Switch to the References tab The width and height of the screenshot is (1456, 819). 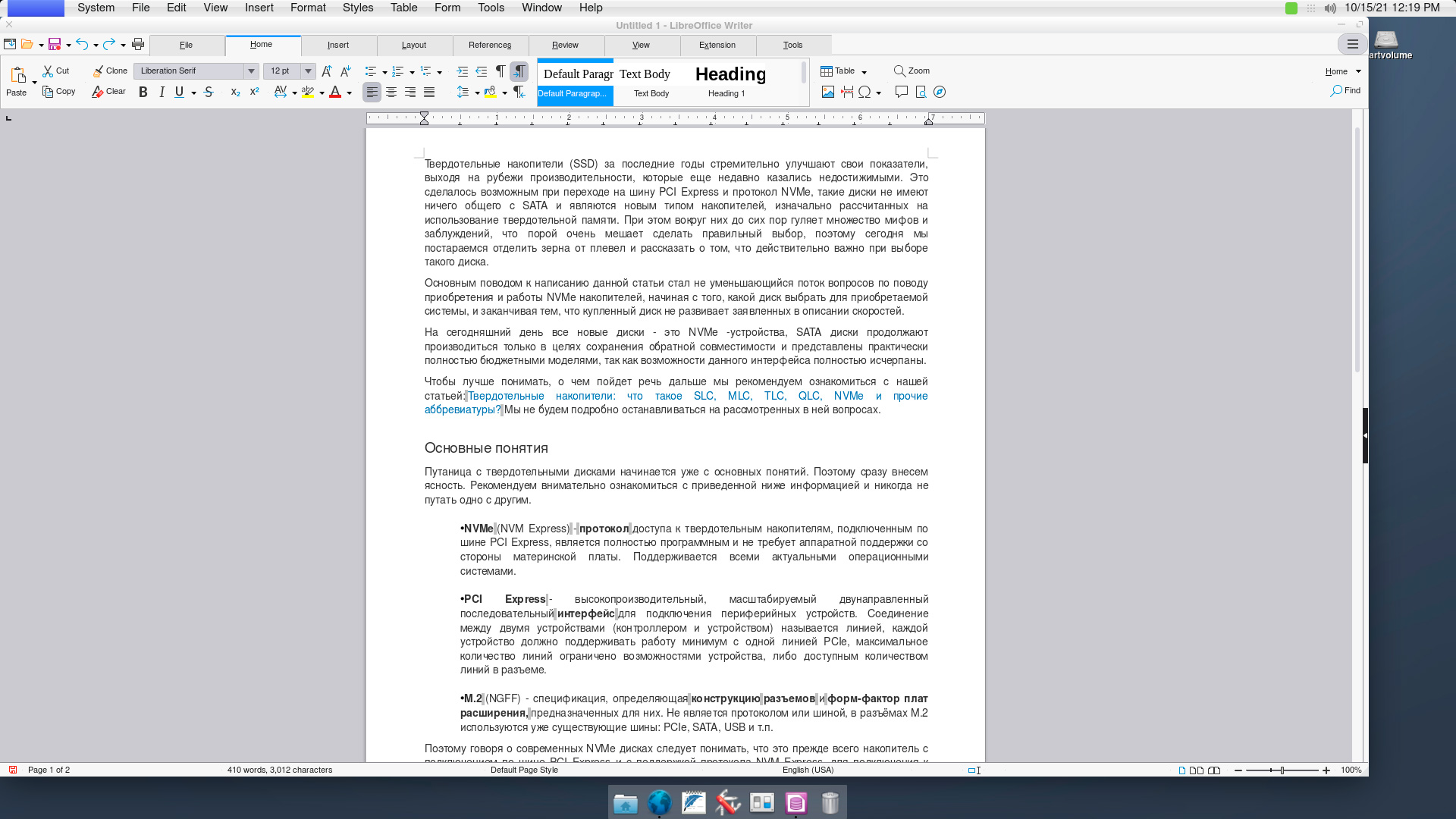[x=490, y=45]
